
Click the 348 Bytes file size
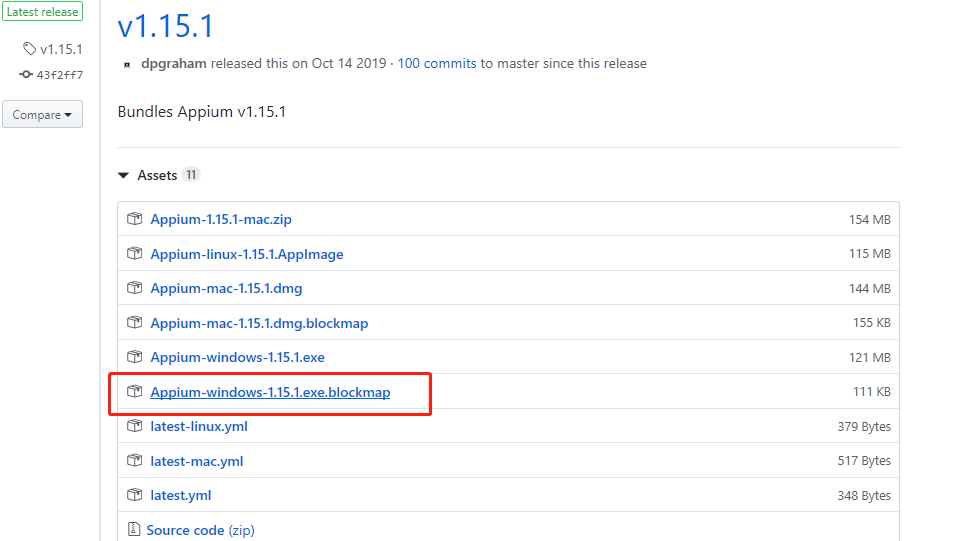(x=864, y=496)
